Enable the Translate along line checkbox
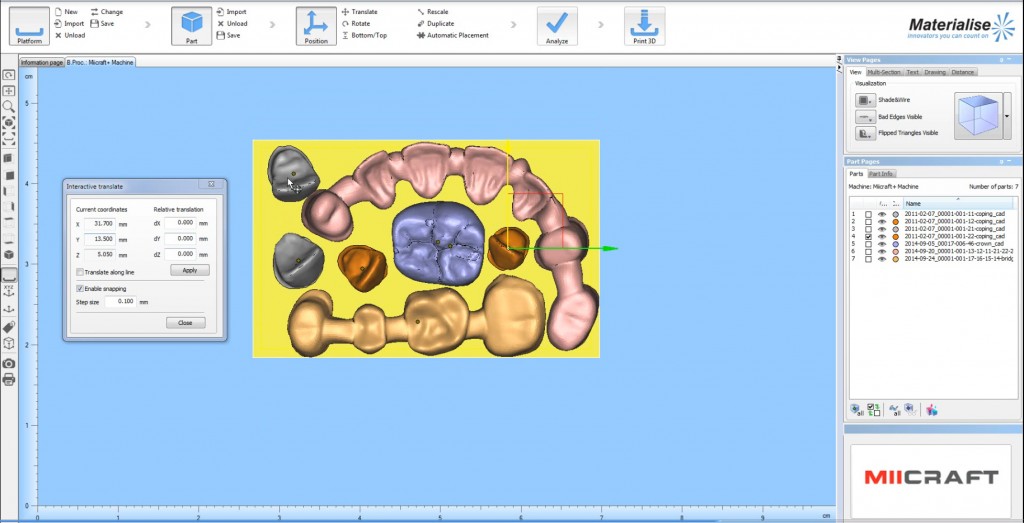1024x523 pixels. 80,272
